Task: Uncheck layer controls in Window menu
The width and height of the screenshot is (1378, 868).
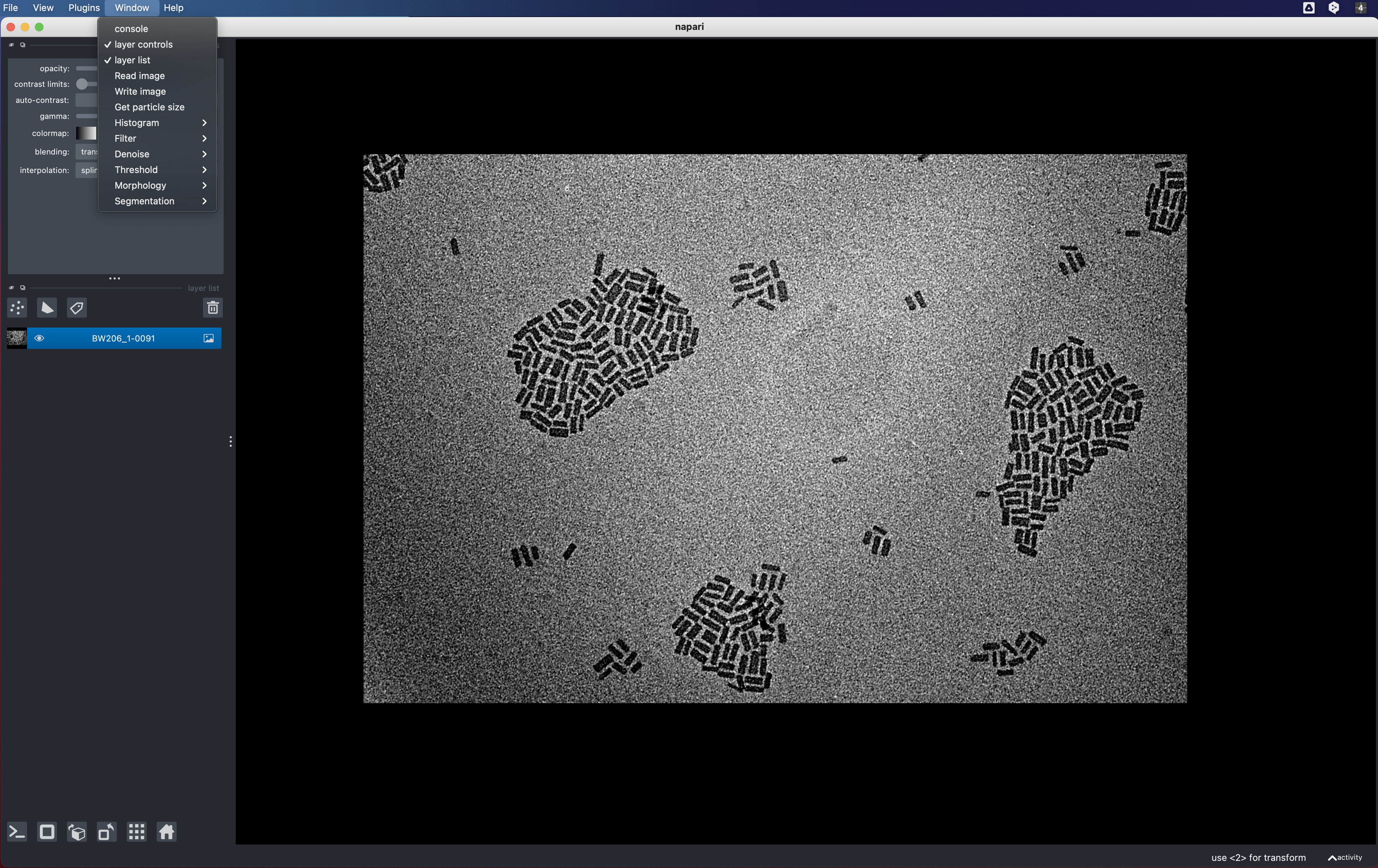Action: click(x=143, y=45)
